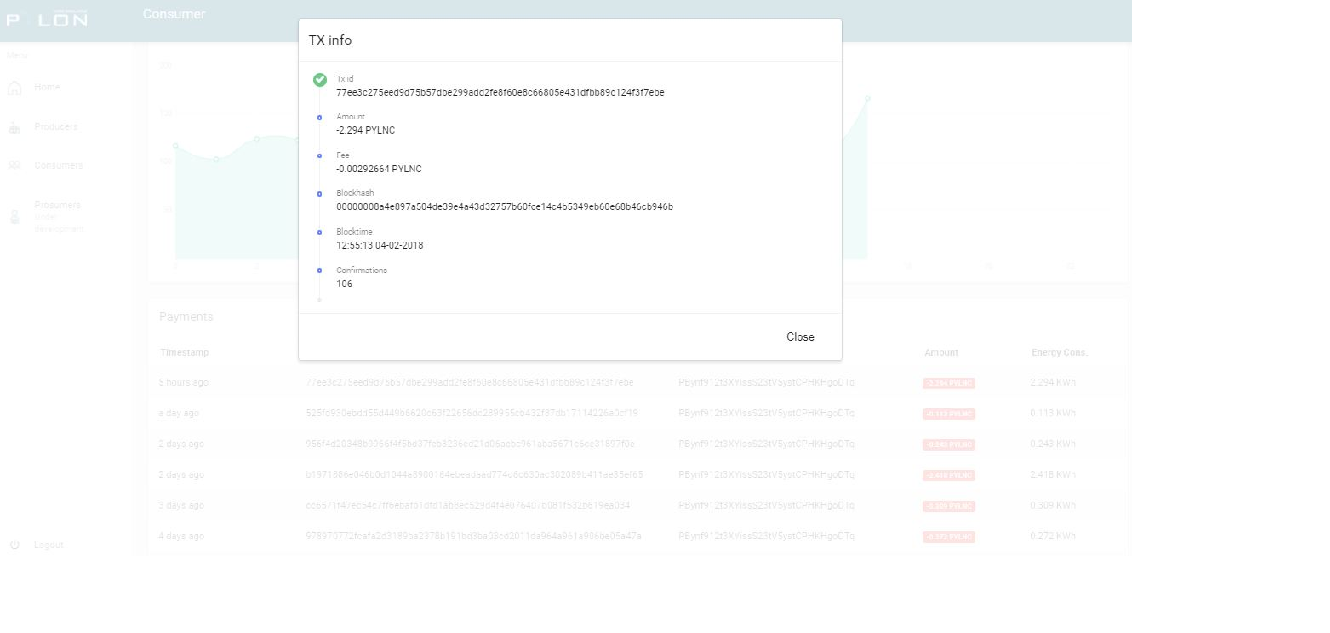Select the blocktime 12:55:13 04-02-2018
The image size is (1330, 633).
(x=380, y=246)
